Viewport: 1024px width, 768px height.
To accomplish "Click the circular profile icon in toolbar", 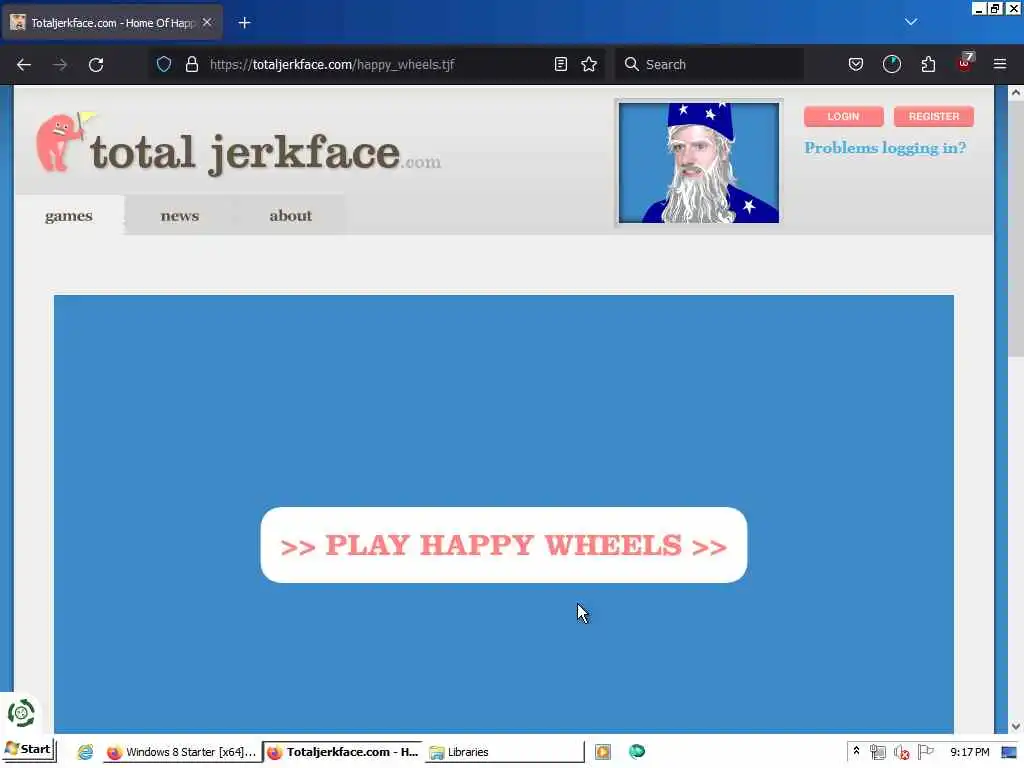I will click(x=891, y=64).
